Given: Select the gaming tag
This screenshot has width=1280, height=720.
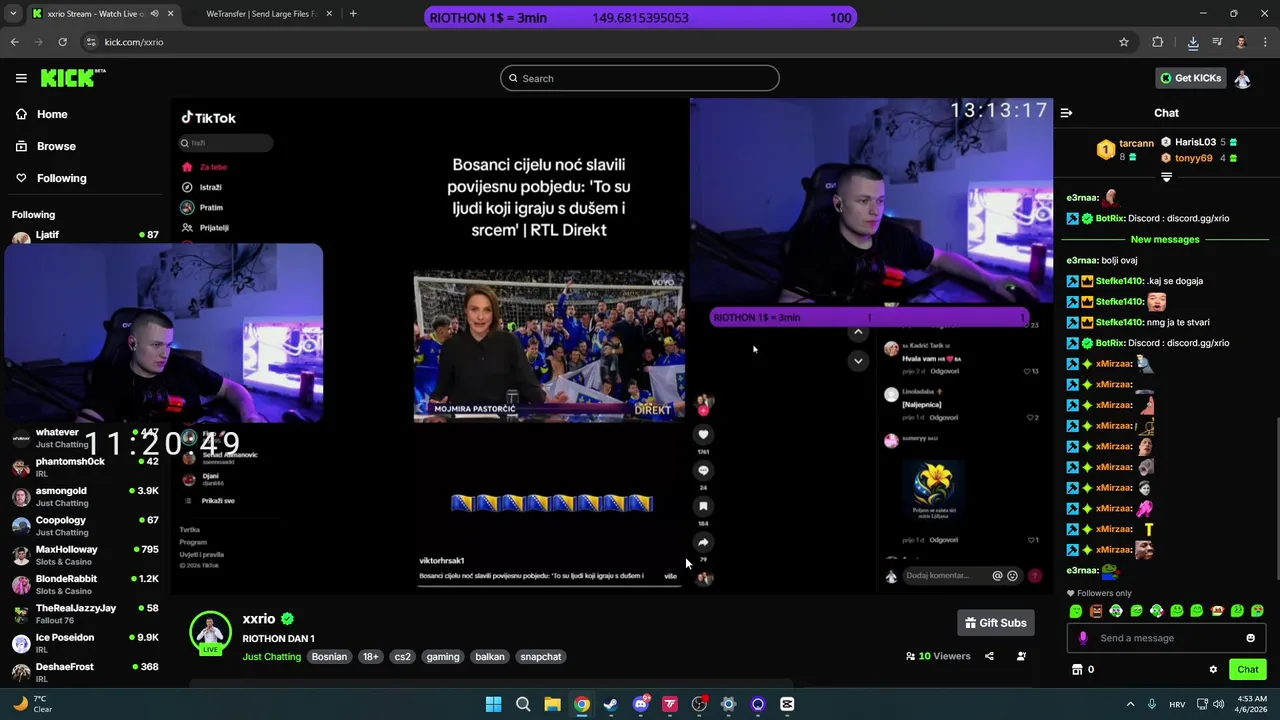Looking at the screenshot, I should (x=443, y=657).
